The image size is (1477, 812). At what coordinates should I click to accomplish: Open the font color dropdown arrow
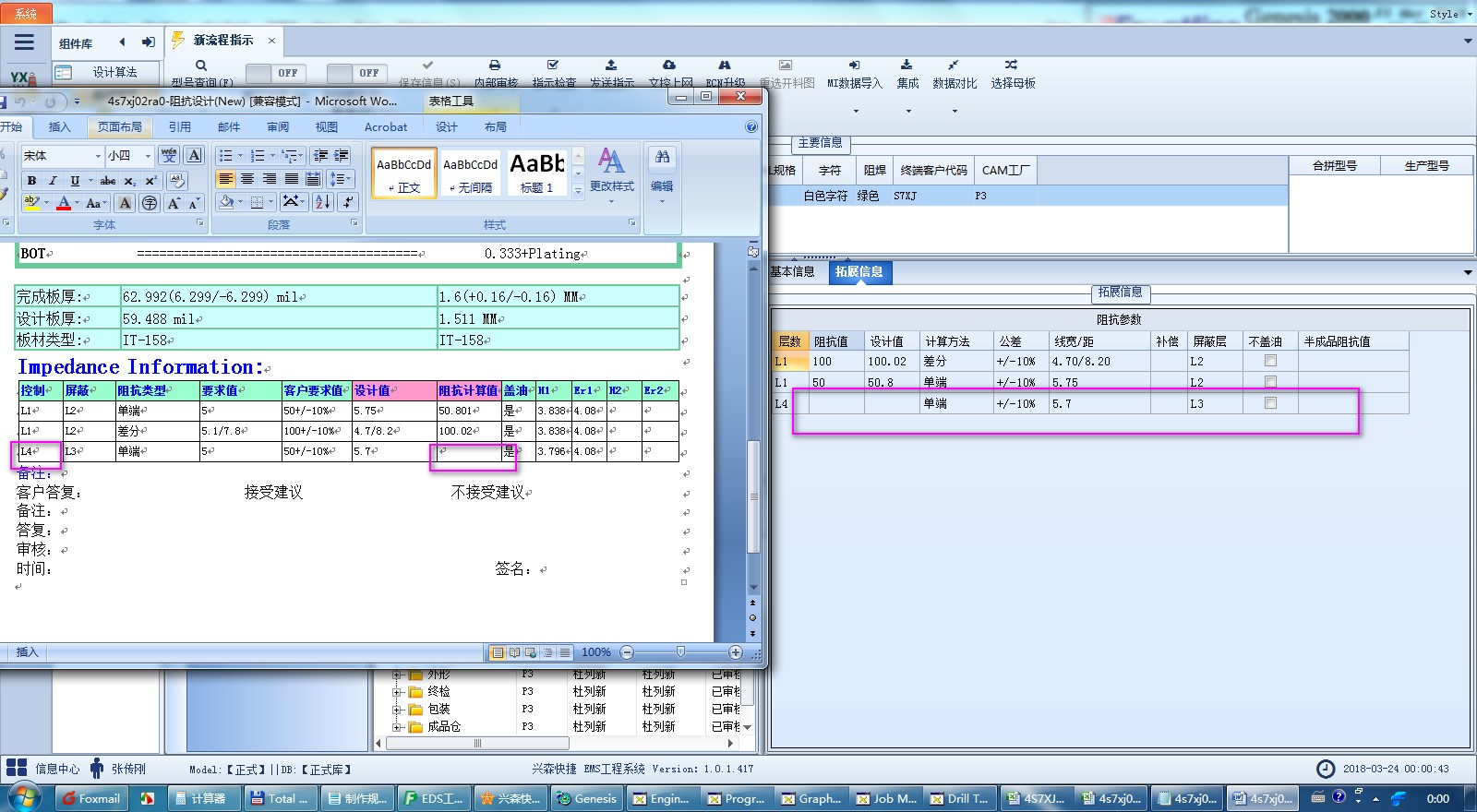[77, 203]
